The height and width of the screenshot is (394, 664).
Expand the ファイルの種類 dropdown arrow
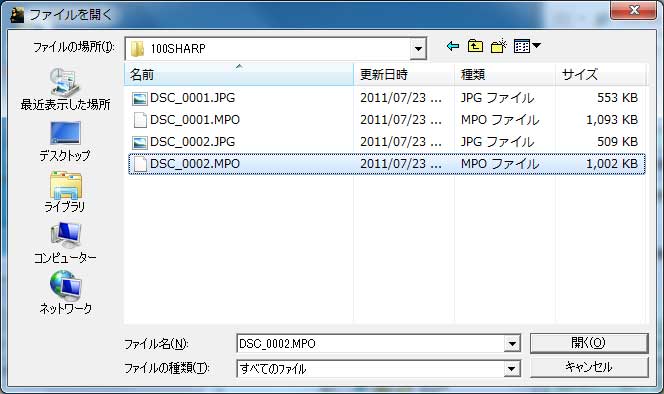point(512,369)
